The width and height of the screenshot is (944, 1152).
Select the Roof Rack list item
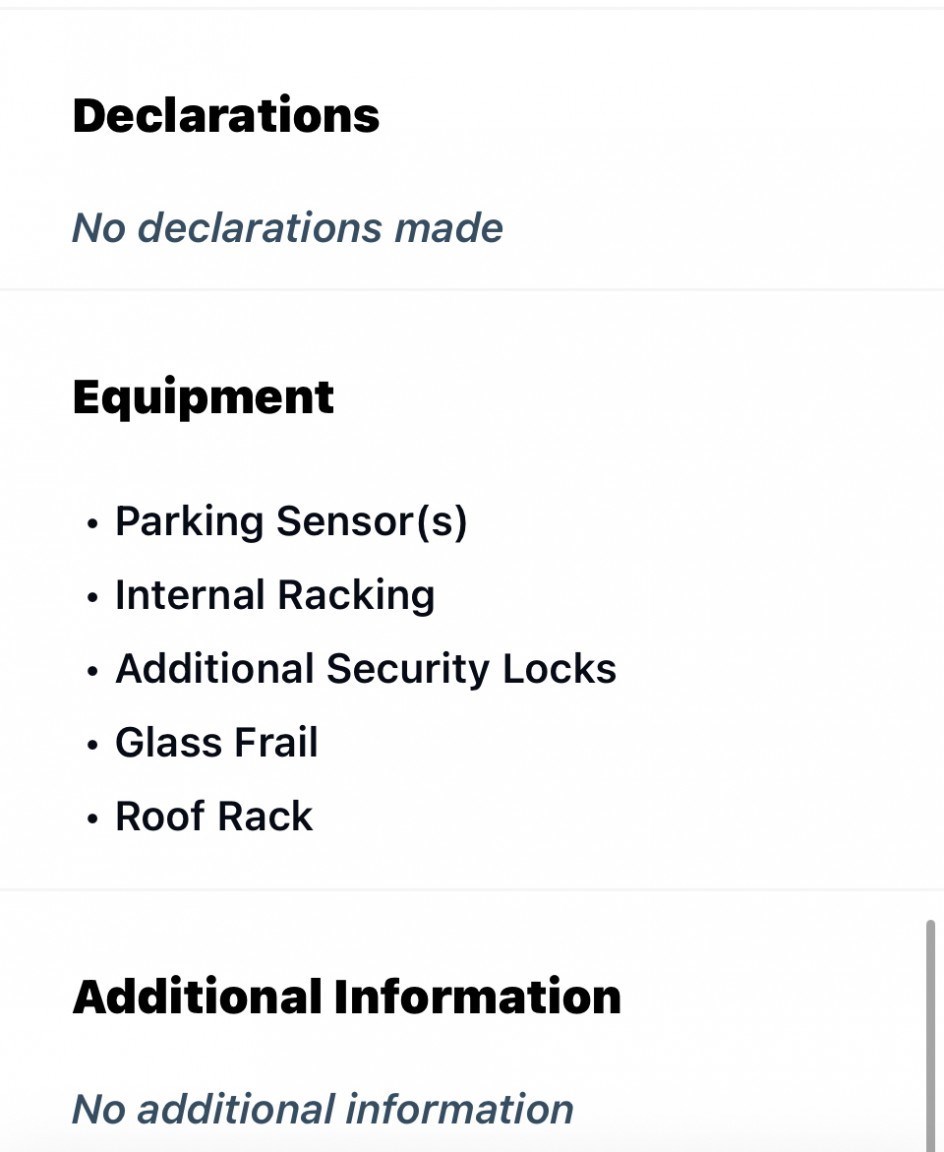pos(214,817)
